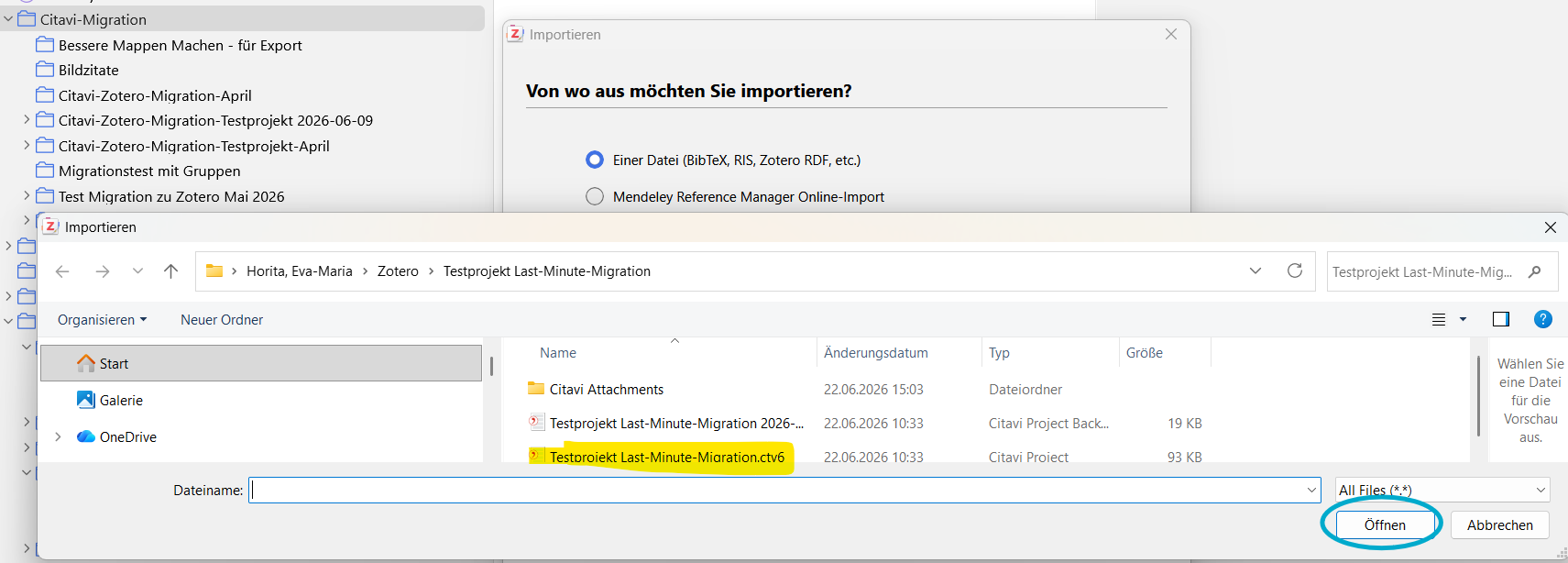This screenshot has height=563, width=1568.
Task: Go forward with the right arrow
Action: [x=103, y=271]
